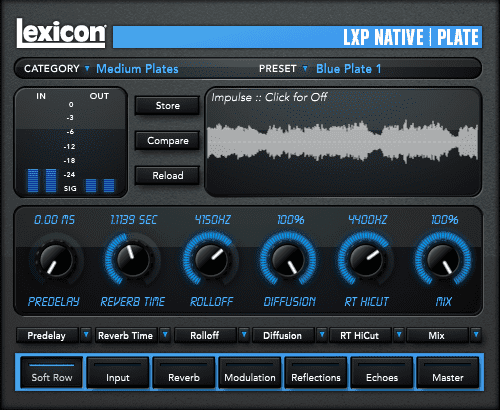The height and width of the screenshot is (410, 500).
Task: Click the impulse waveform display
Action: (343, 142)
